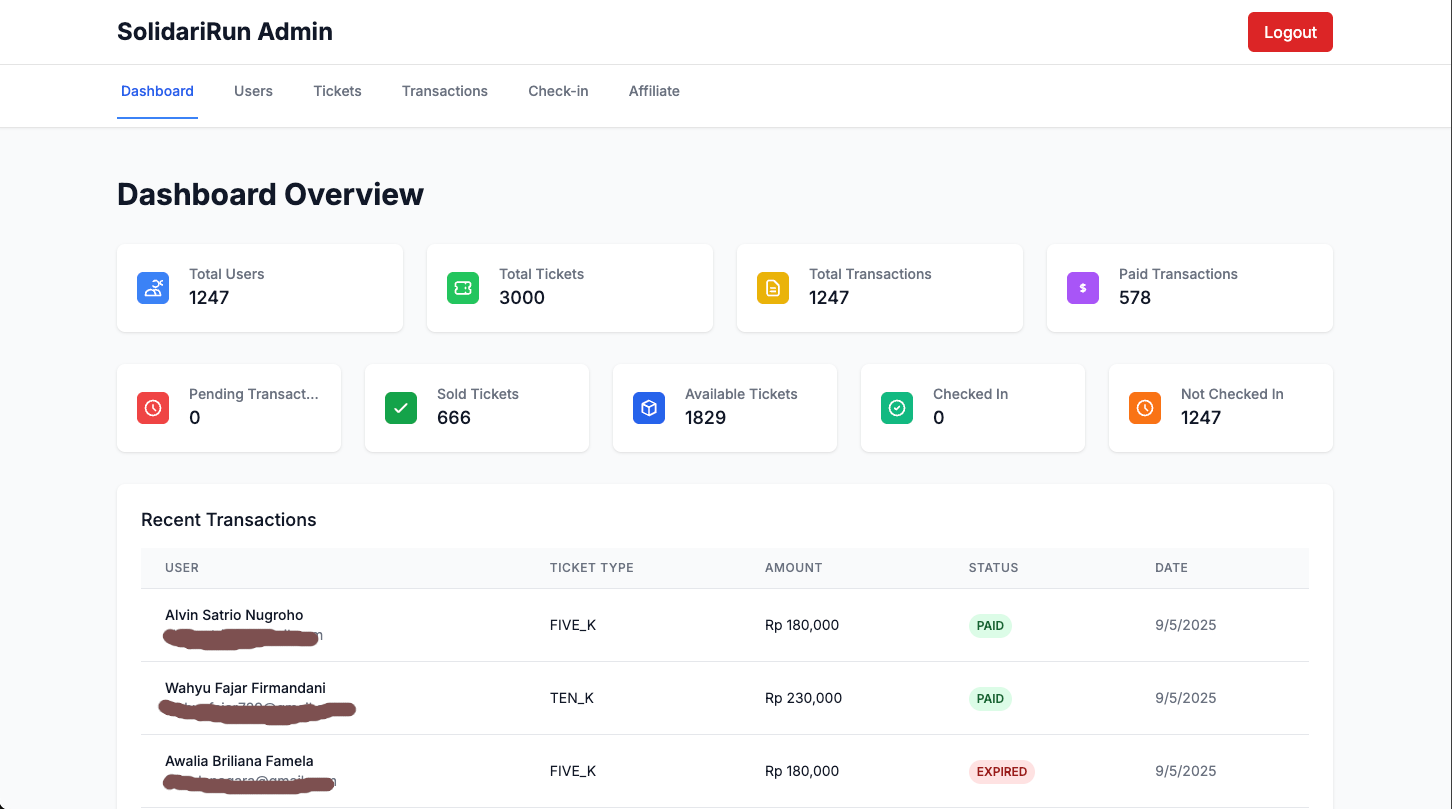Switch to the Tickets tab

coord(337,91)
